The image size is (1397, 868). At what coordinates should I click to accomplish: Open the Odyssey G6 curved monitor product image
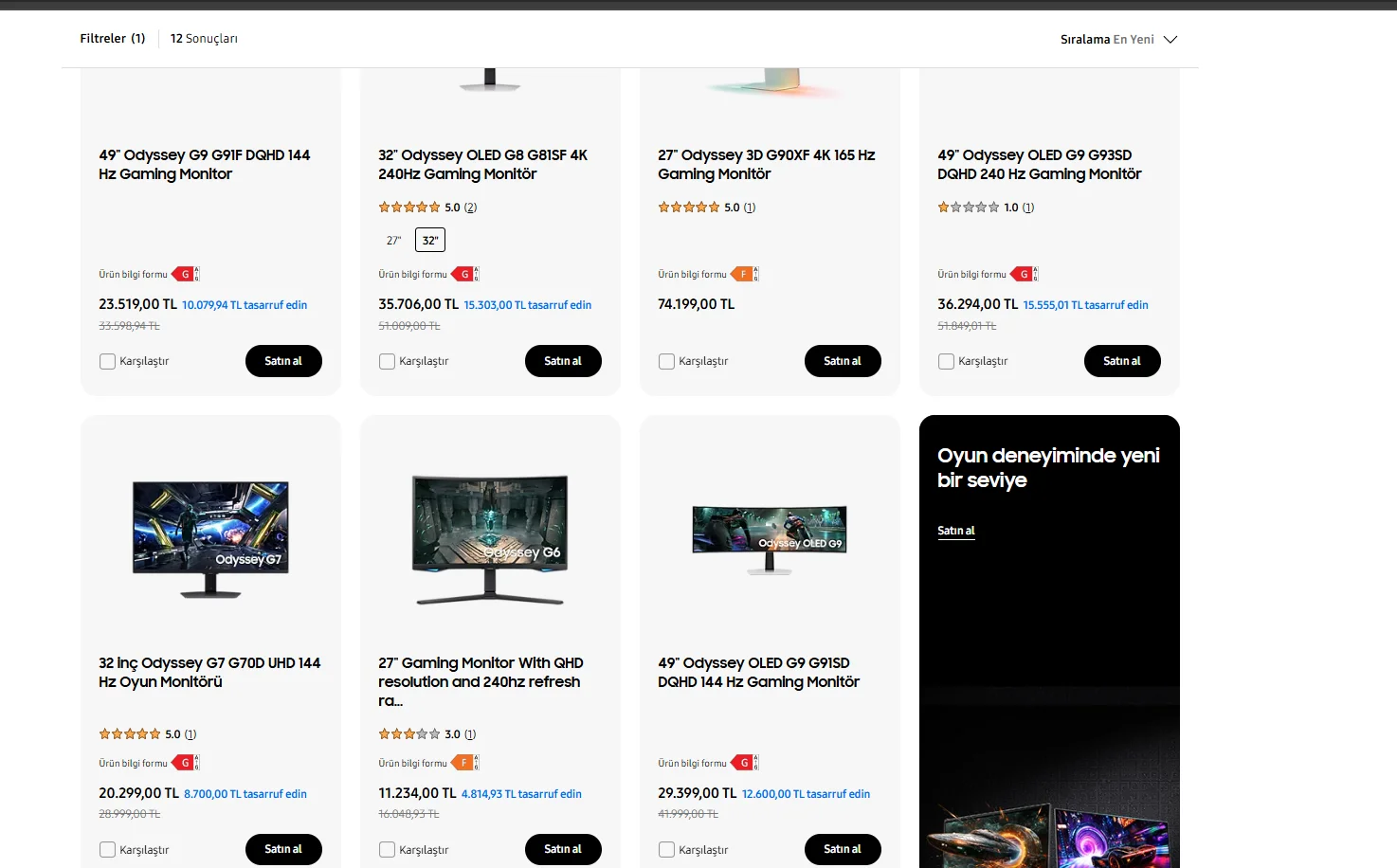tap(490, 539)
